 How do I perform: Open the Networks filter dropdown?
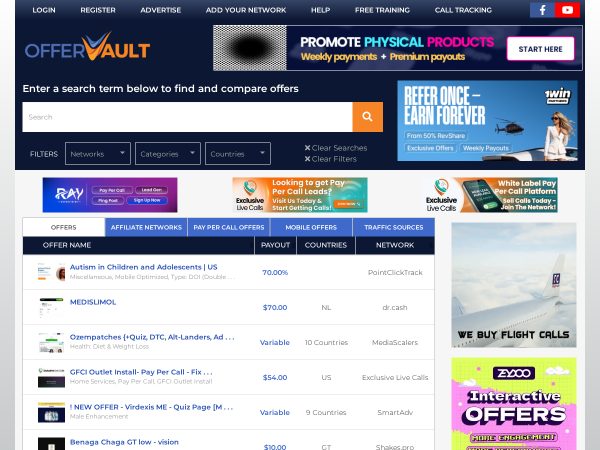point(98,153)
